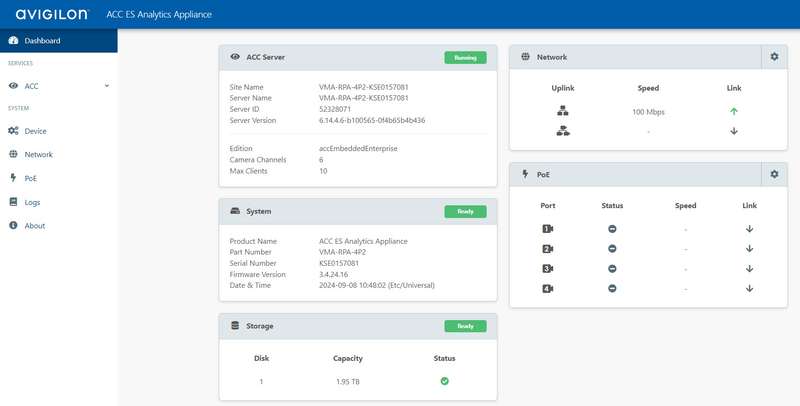Image resolution: width=800 pixels, height=406 pixels.
Task: Click PoE port 1 camera icon
Action: [x=547, y=229]
